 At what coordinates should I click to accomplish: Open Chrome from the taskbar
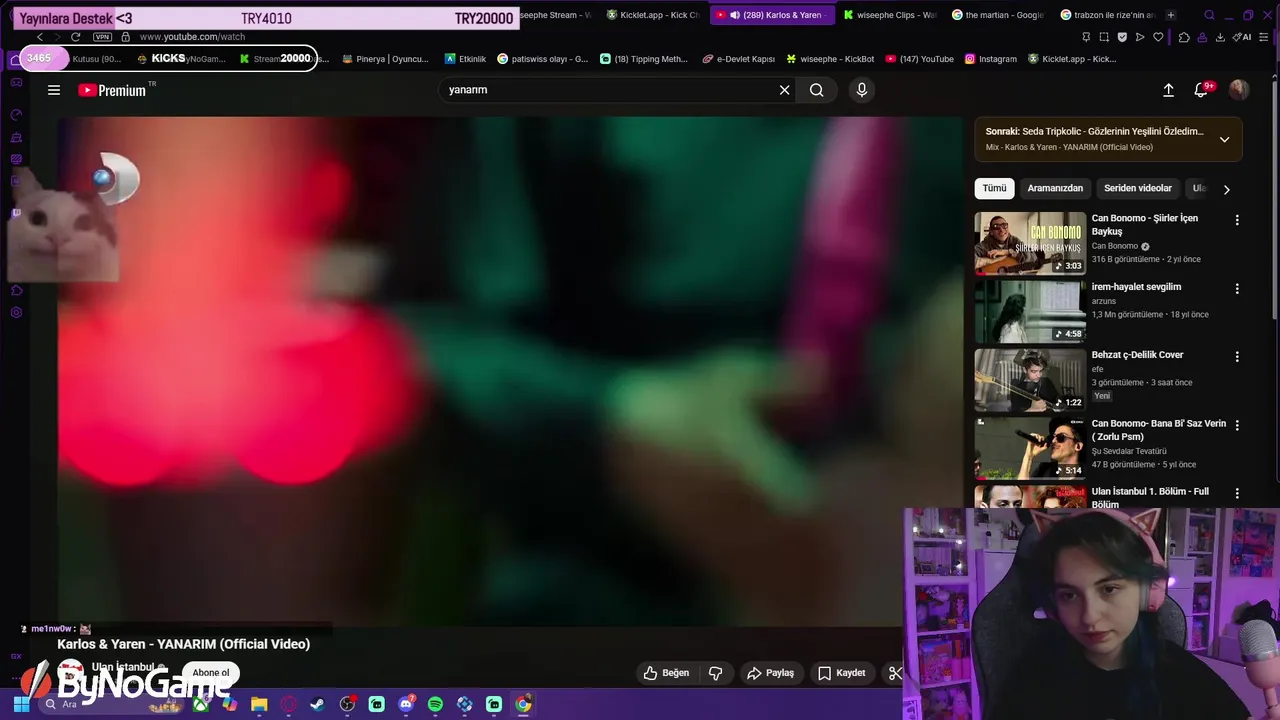pos(523,704)
